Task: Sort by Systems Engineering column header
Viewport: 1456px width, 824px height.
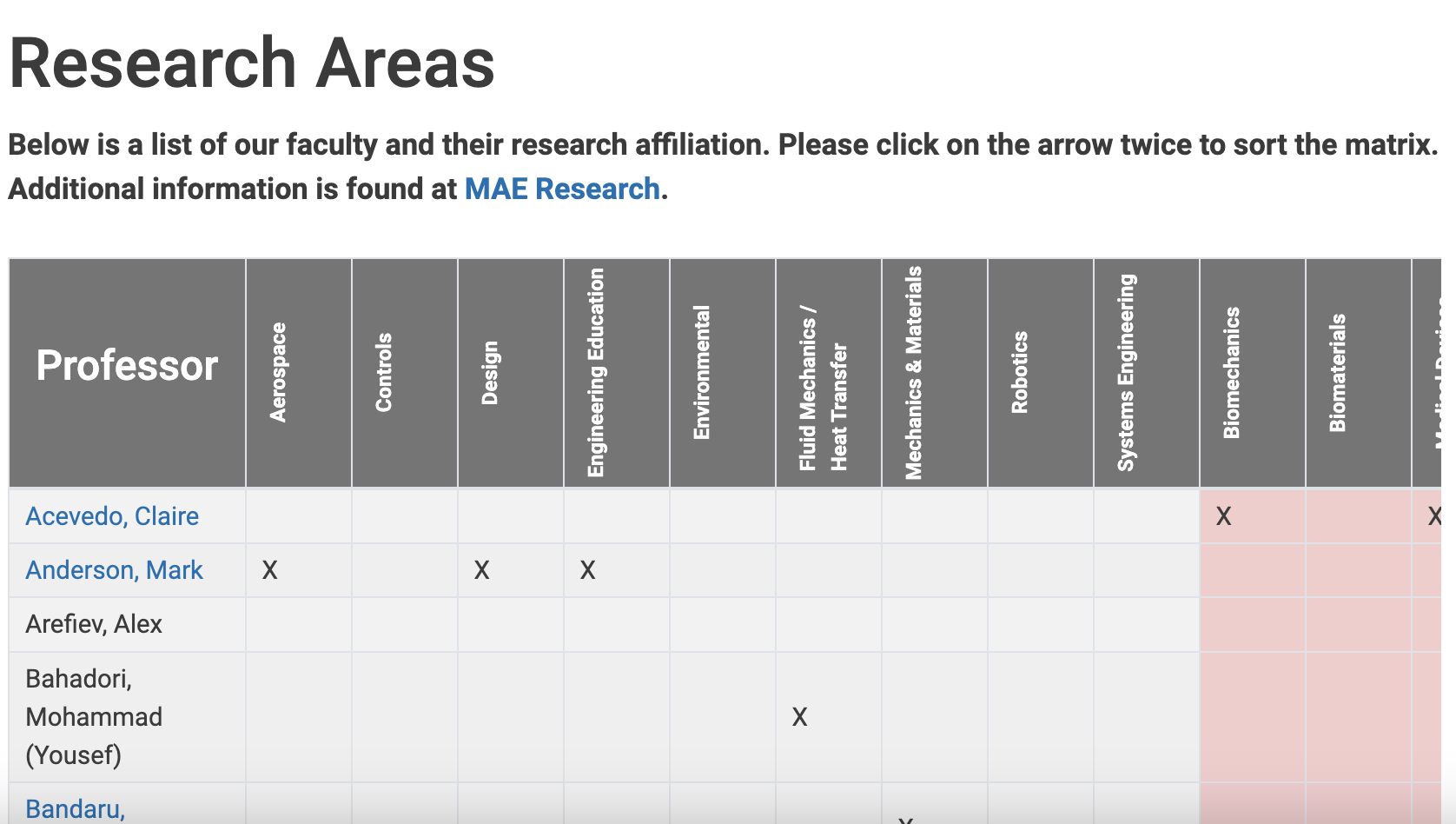Action: (x=1147, y=373)
